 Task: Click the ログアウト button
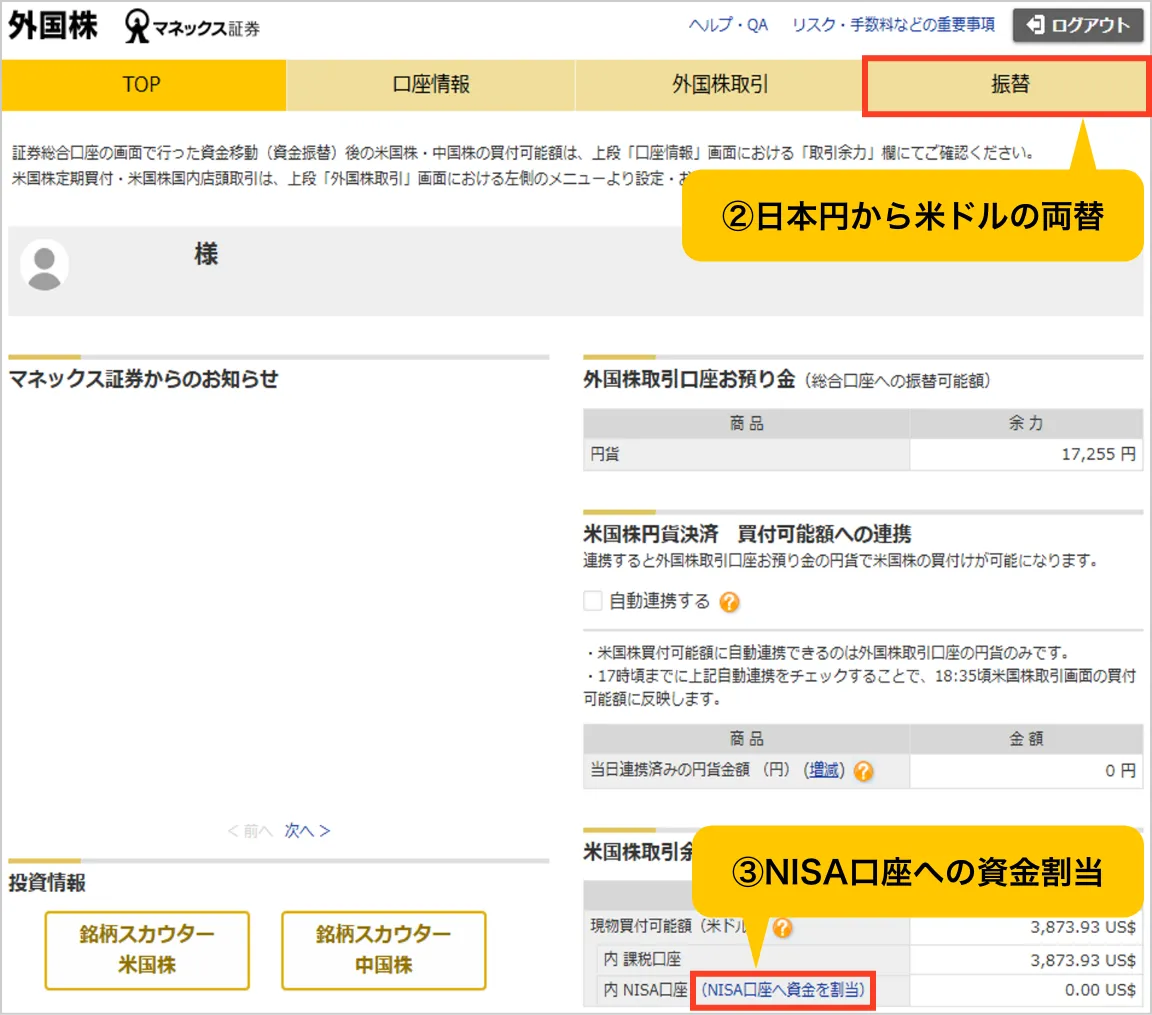1077,25
